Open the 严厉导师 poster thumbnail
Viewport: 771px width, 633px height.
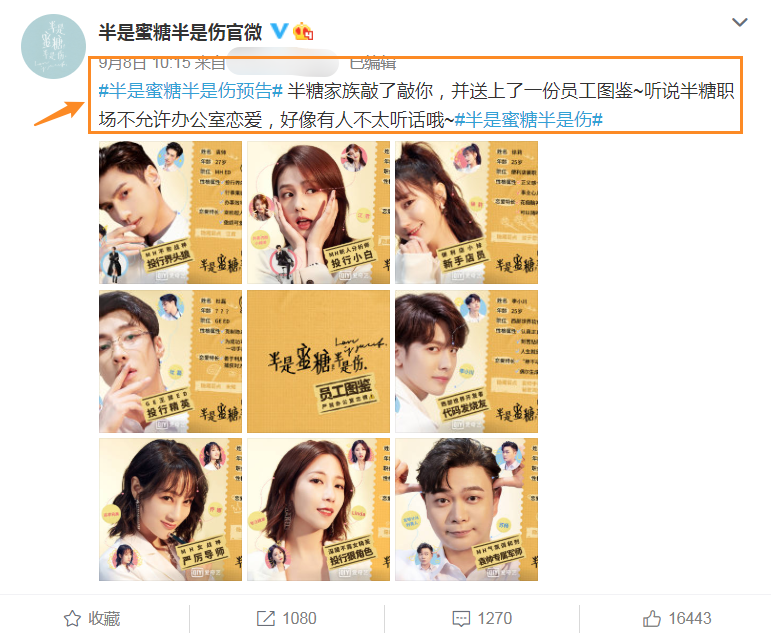tap(170, 510)
